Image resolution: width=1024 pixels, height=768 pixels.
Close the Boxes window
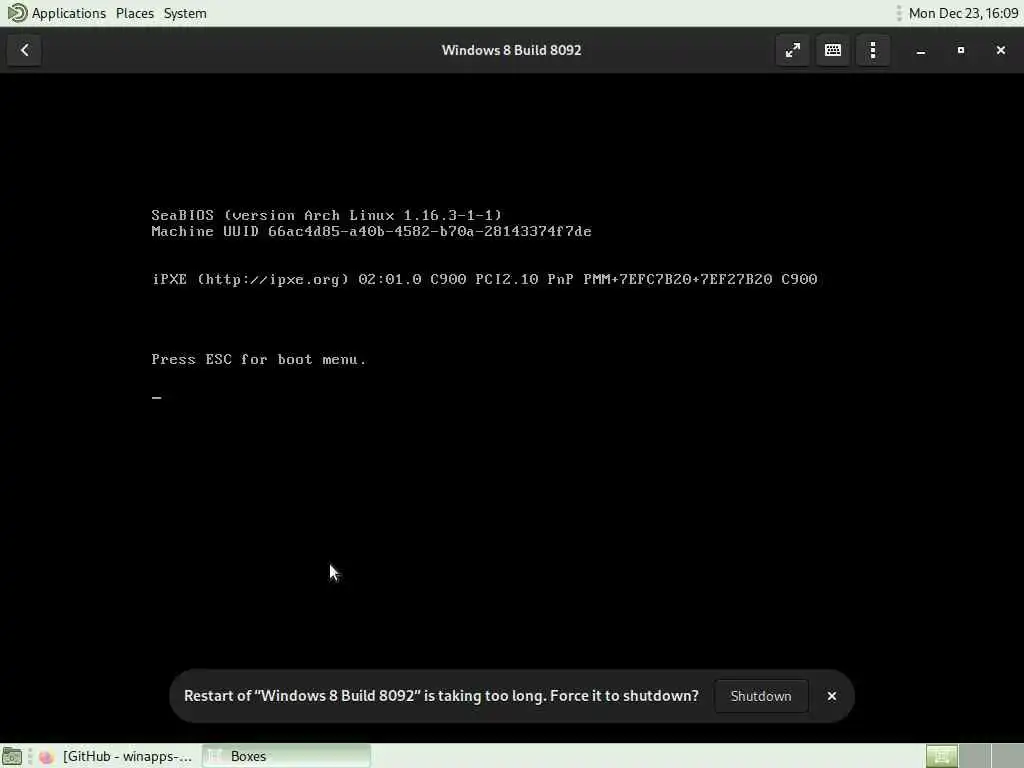[x=1000, y=50]
